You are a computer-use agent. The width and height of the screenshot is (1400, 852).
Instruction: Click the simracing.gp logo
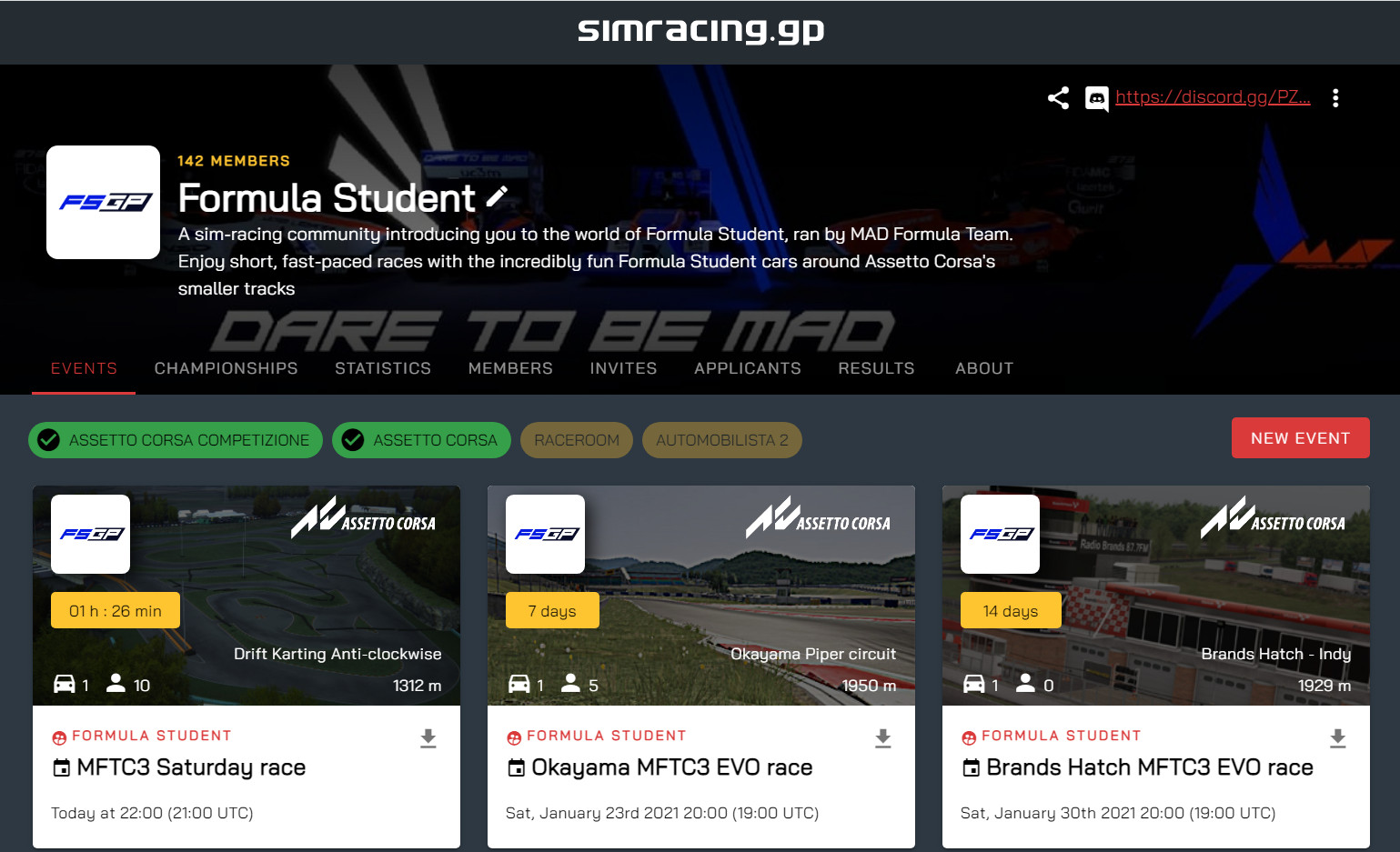(700, 30)
